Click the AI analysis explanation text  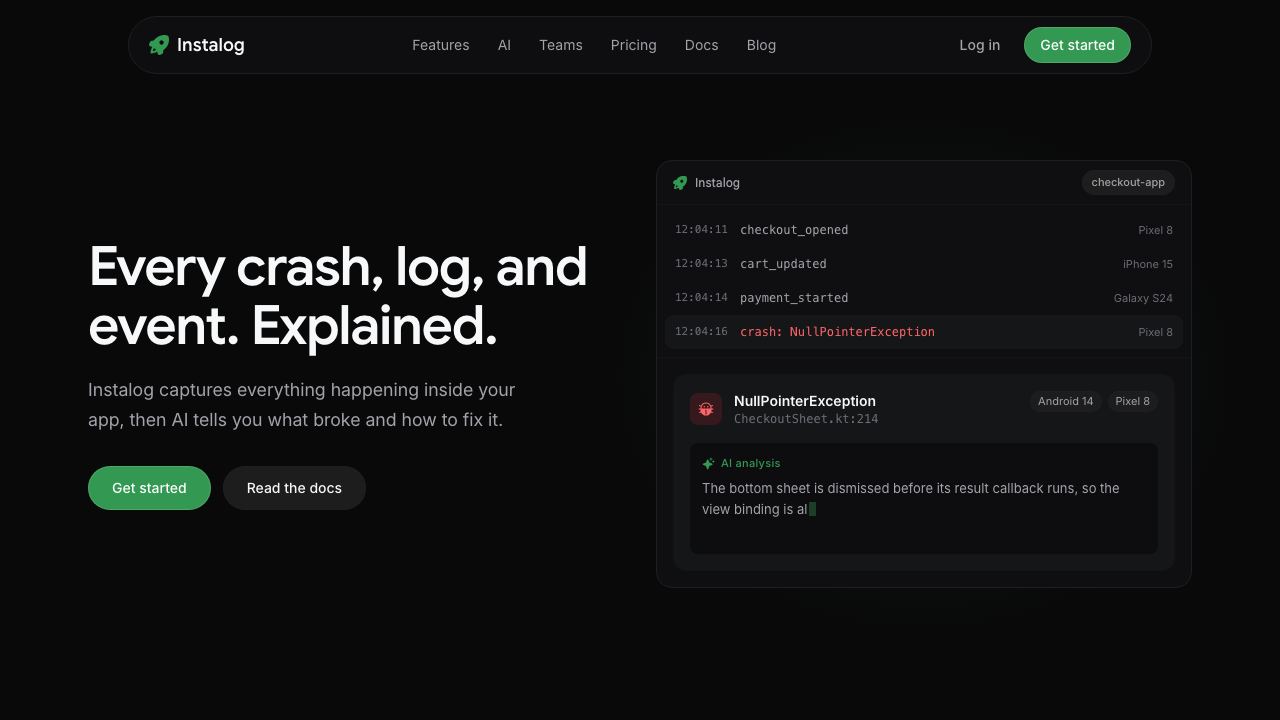[x=911, y=499]
